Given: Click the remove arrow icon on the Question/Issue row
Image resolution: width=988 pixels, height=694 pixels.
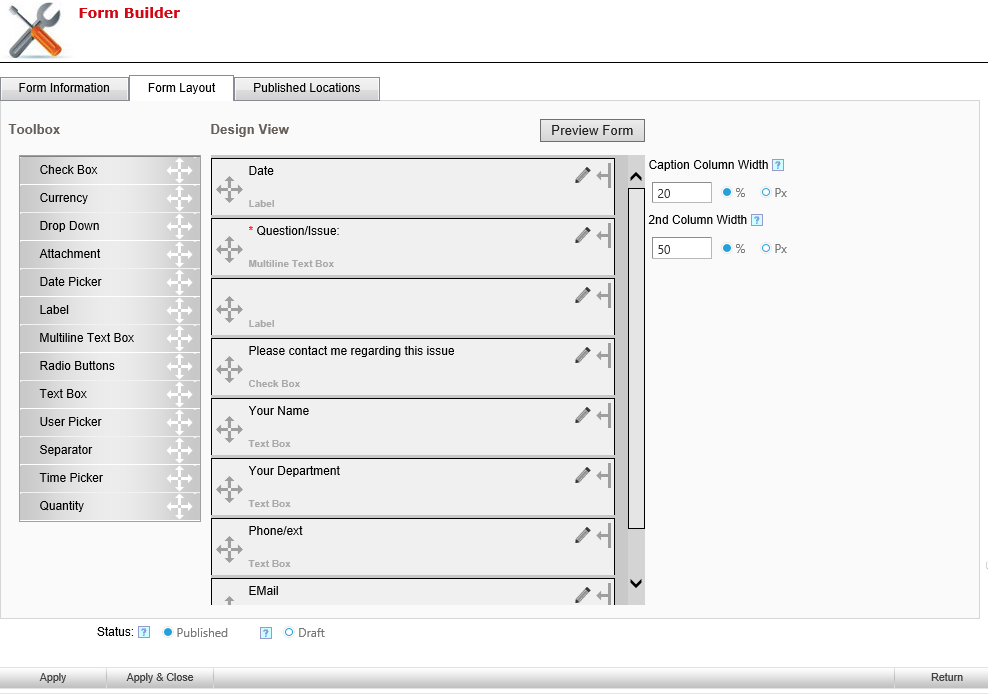Looking at the screenshot, I should [x=603, y=236].
